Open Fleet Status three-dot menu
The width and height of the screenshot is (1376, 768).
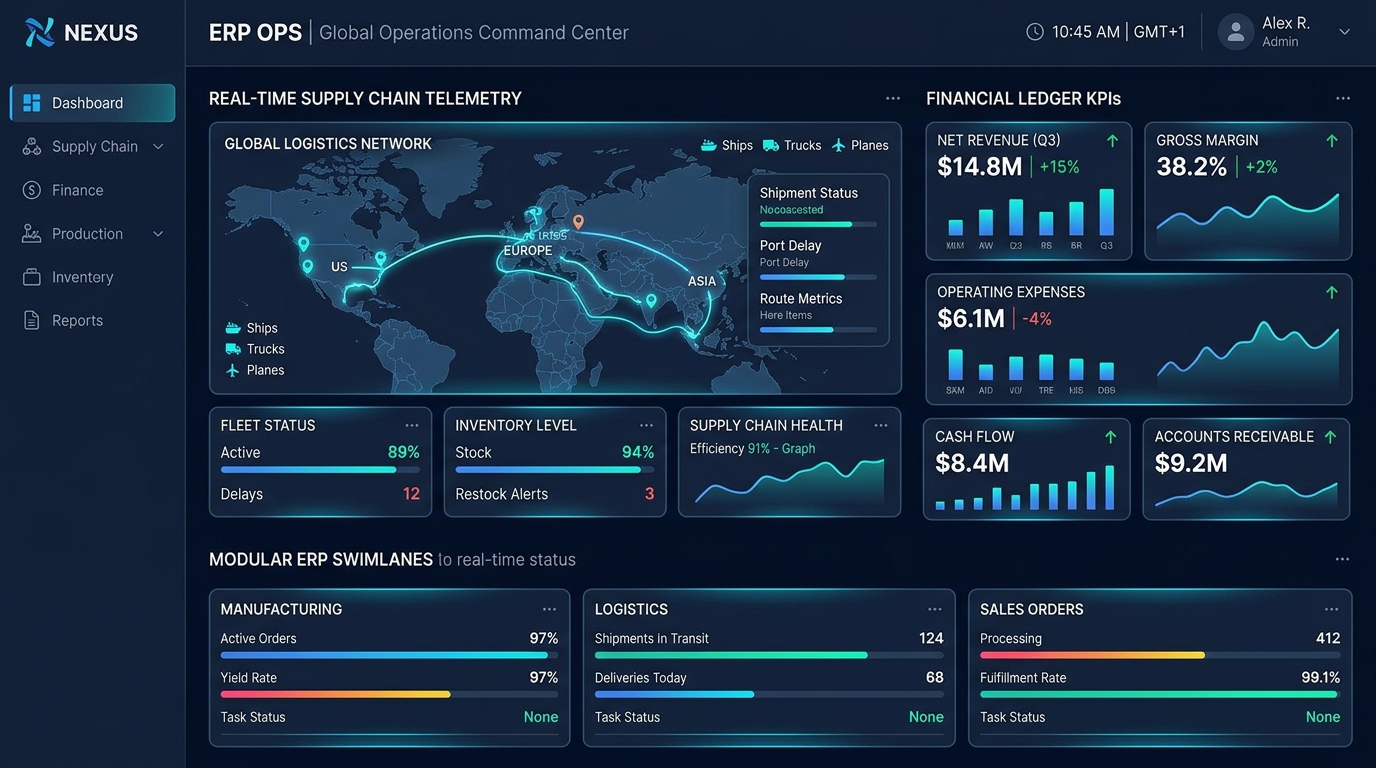click(x=412, y=425)
